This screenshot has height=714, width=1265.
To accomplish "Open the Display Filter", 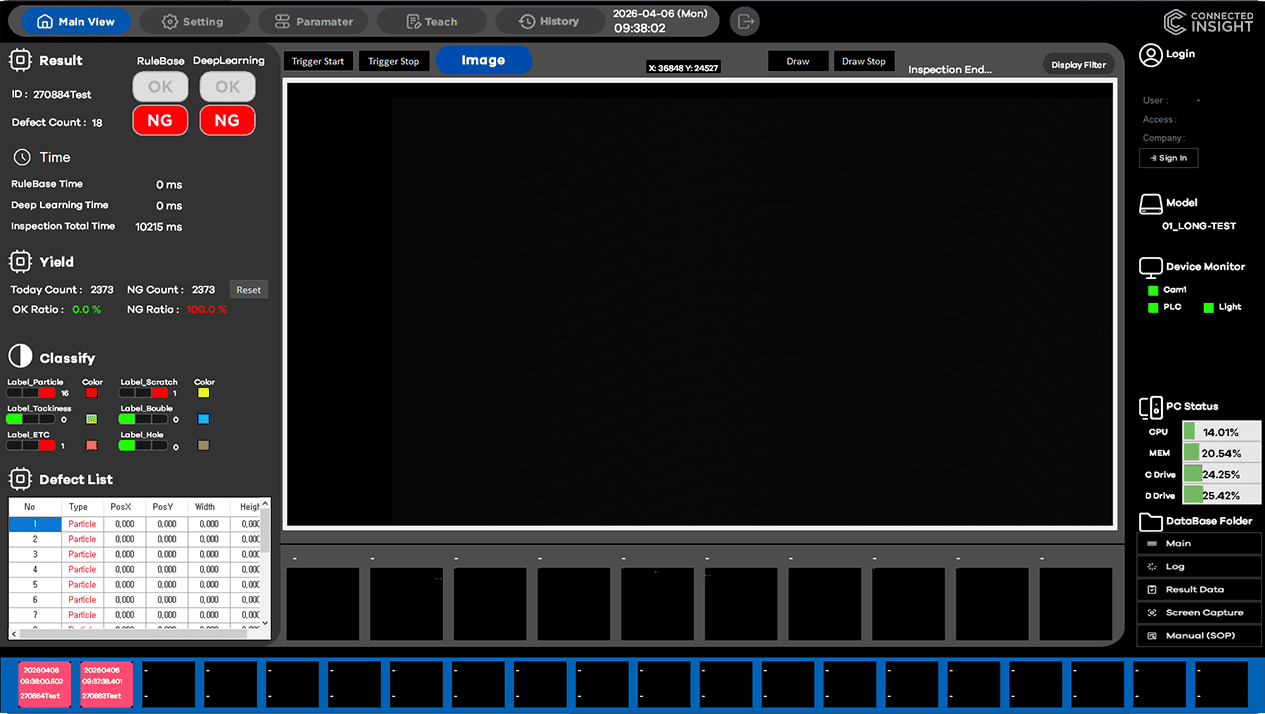I will pos(1079,64).
